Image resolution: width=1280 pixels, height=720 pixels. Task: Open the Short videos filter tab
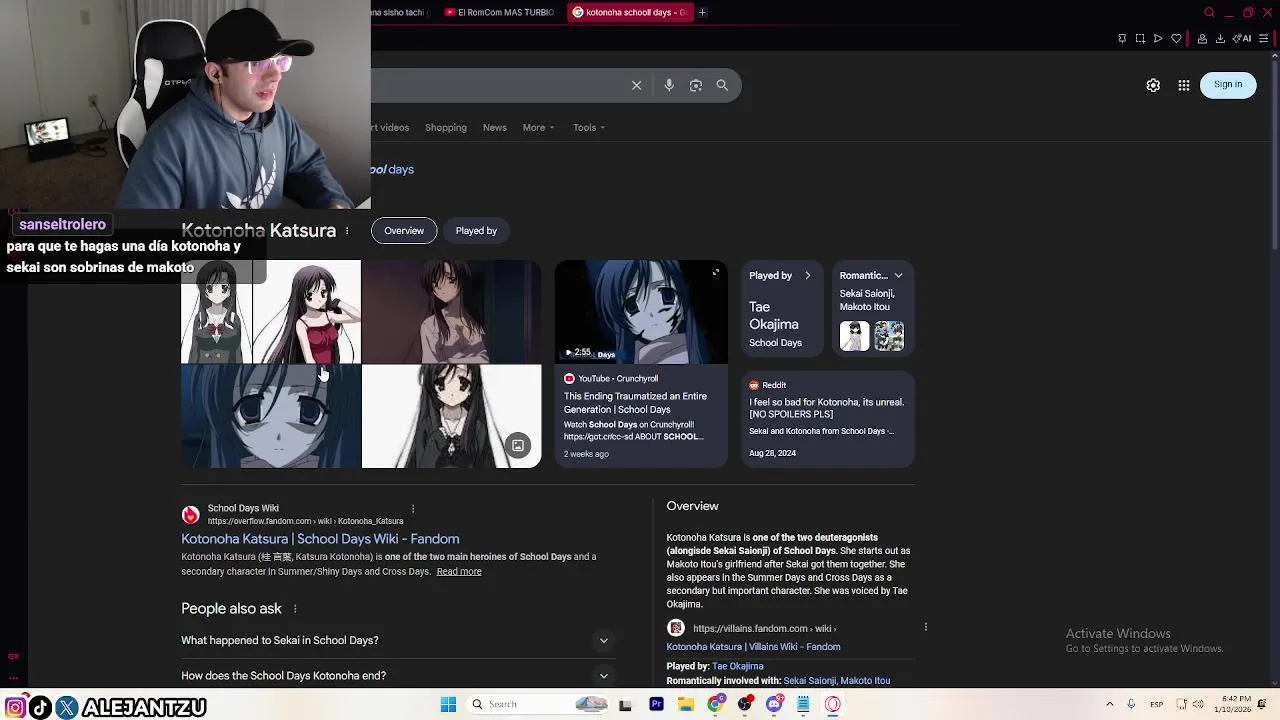[x=390, y=127]
